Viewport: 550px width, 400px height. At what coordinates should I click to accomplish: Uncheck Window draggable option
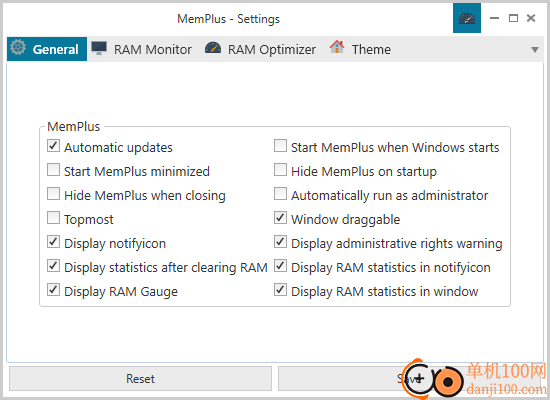click(280, 218)
